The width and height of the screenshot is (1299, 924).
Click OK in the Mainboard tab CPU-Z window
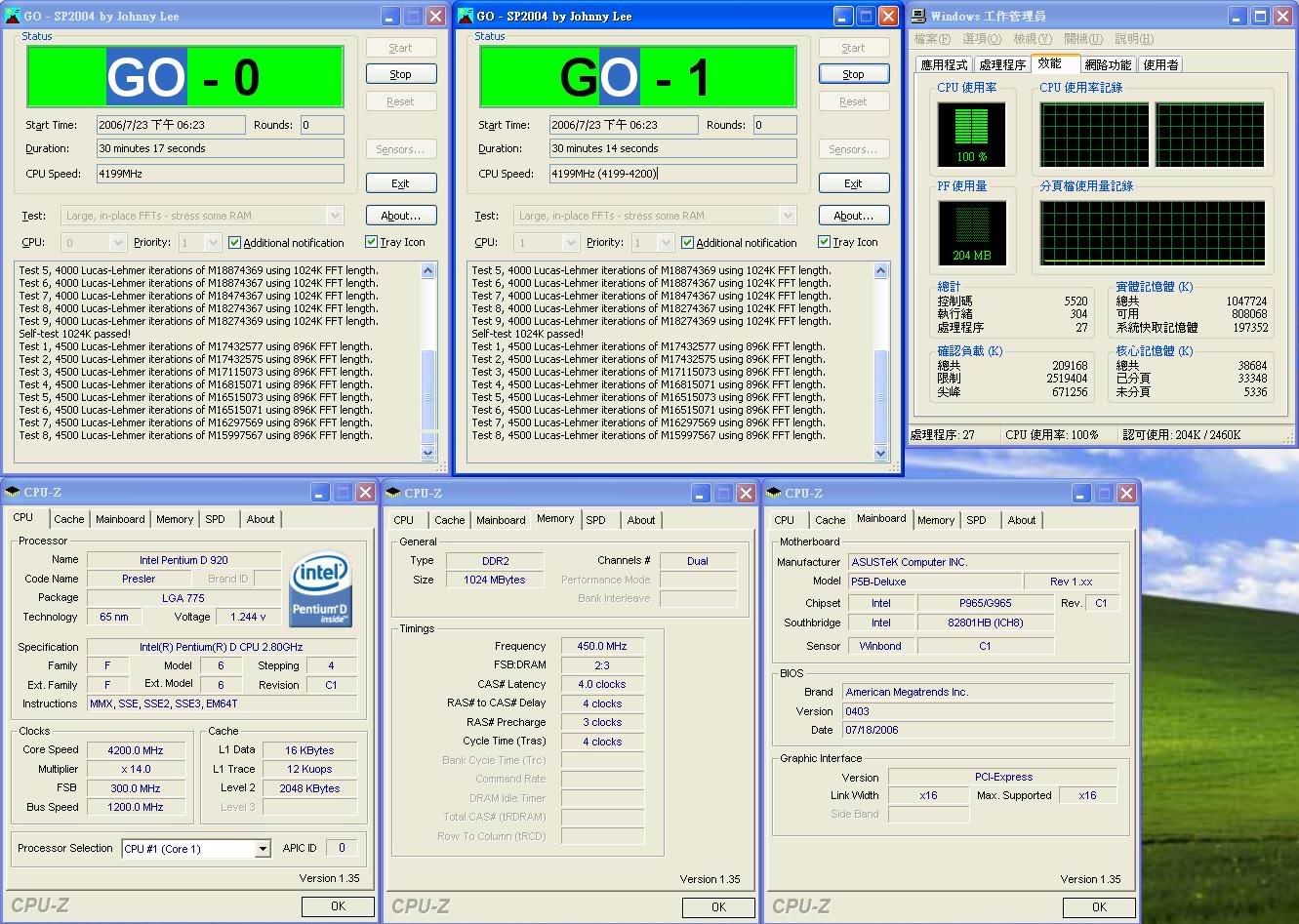[x=1099, y=907]
